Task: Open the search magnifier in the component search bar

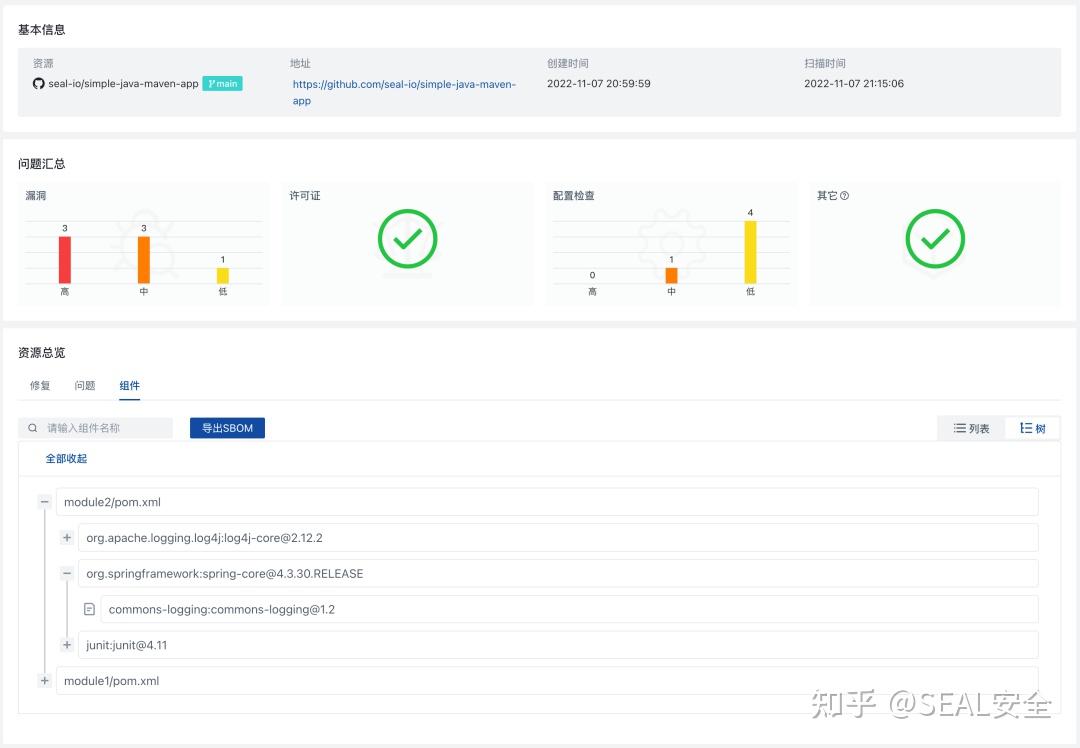Action: [34, 427]
